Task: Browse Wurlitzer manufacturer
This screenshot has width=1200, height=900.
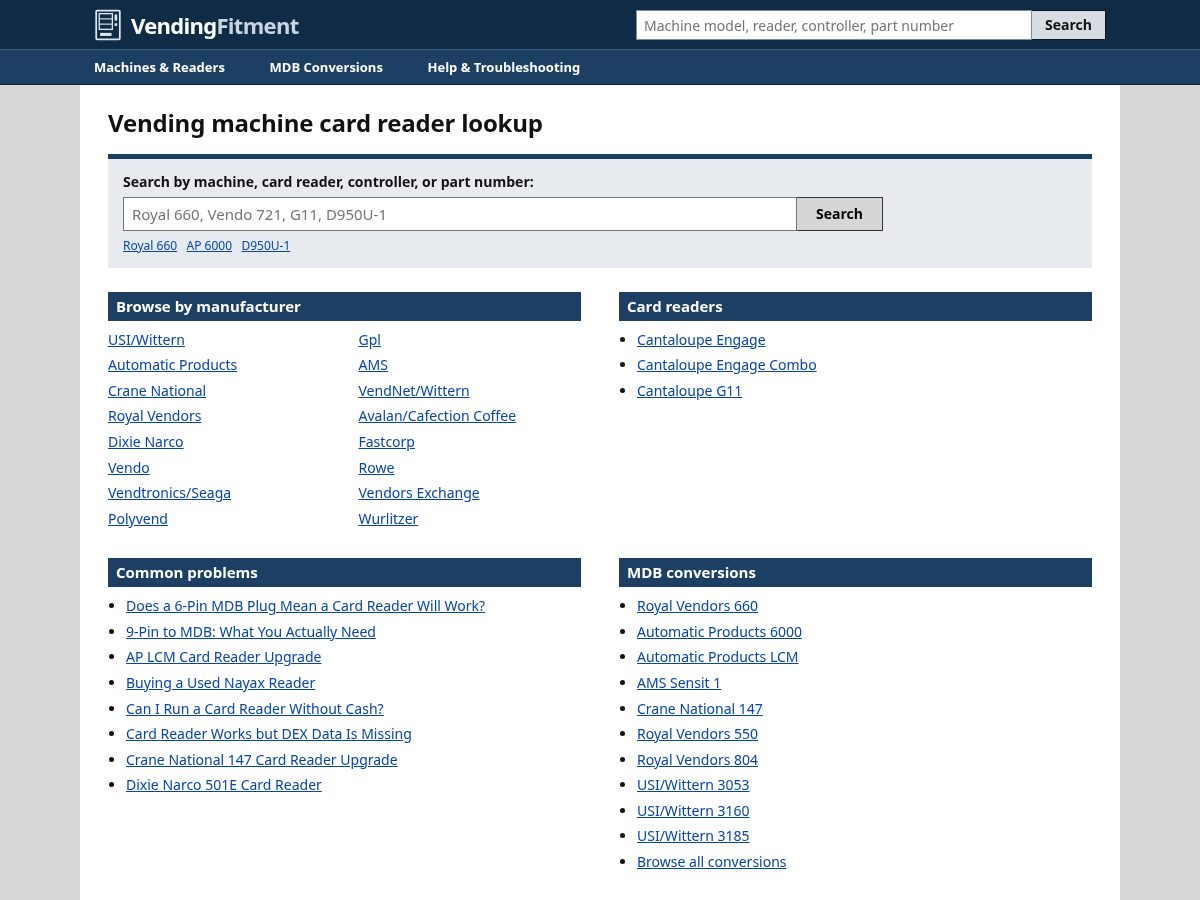Action: [388, 519]
